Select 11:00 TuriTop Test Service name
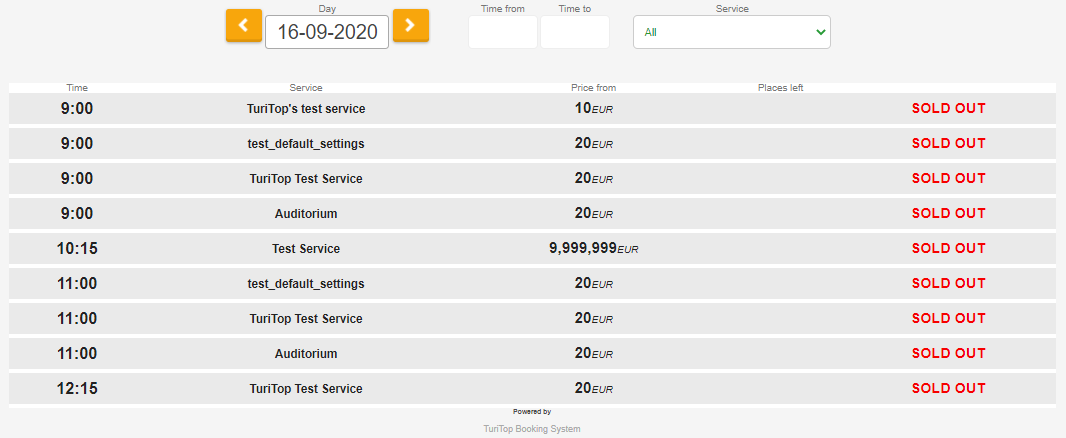 pos(306,319)
